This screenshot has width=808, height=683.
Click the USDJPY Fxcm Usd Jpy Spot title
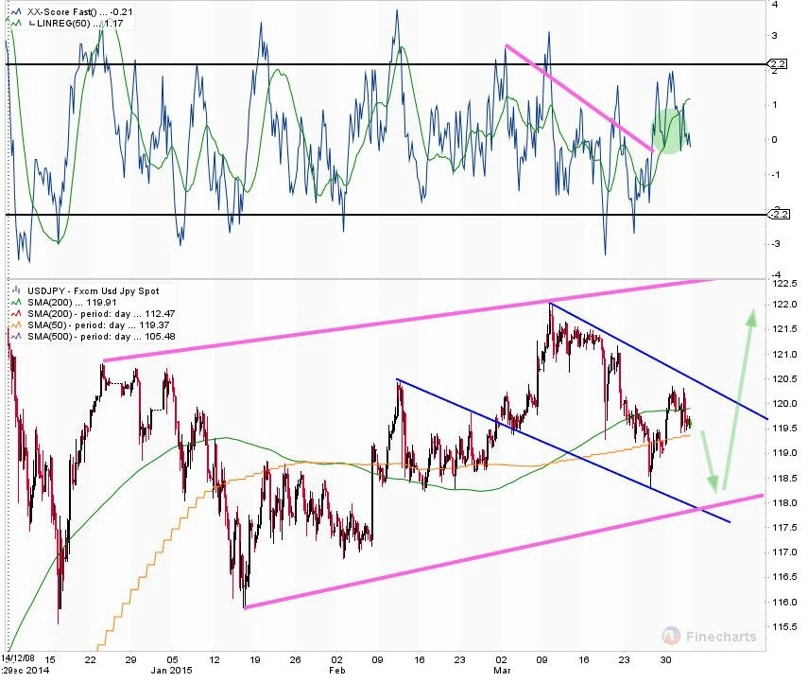click(93, 291)
